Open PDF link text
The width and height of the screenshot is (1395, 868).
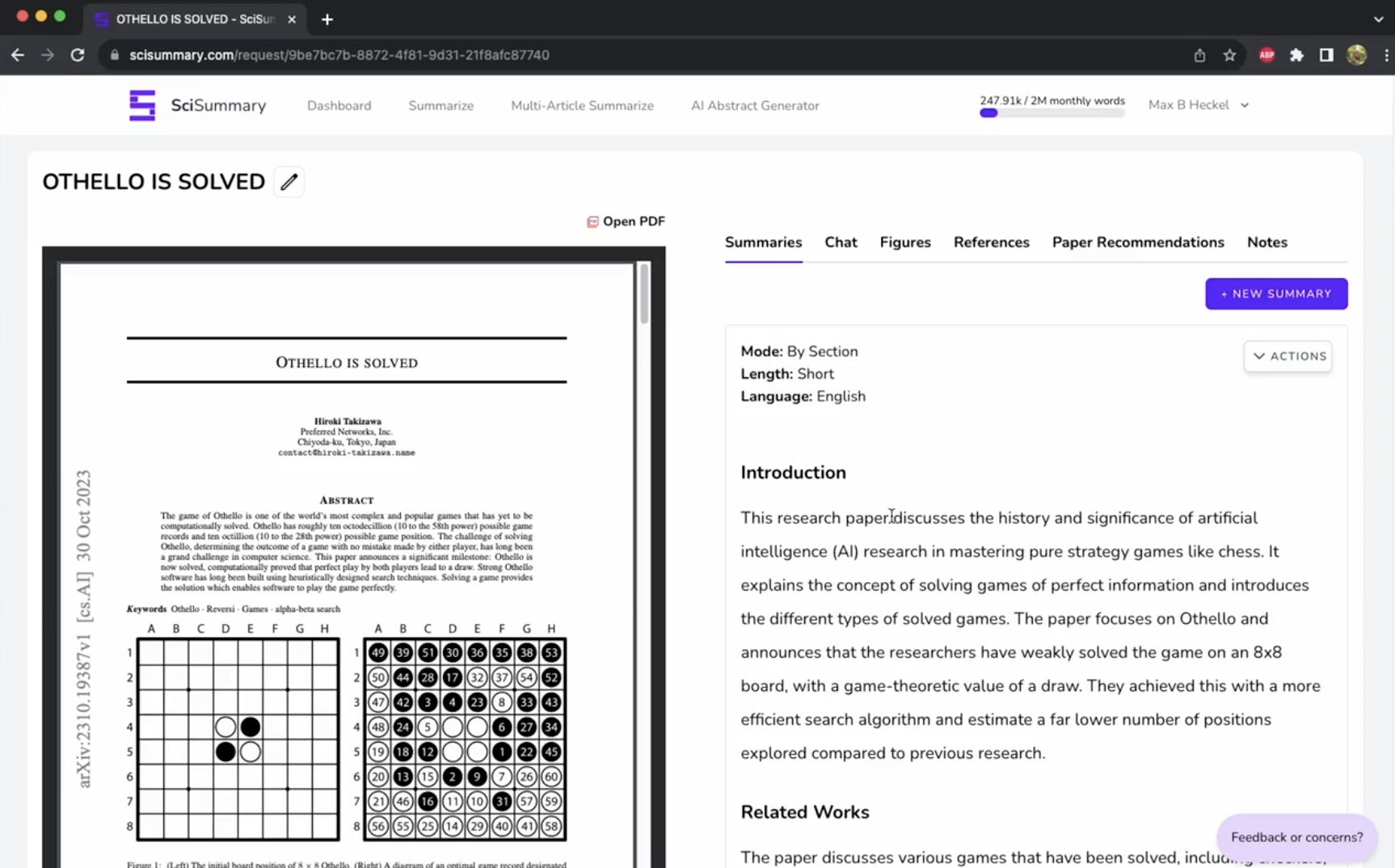(x=634, y=221)
